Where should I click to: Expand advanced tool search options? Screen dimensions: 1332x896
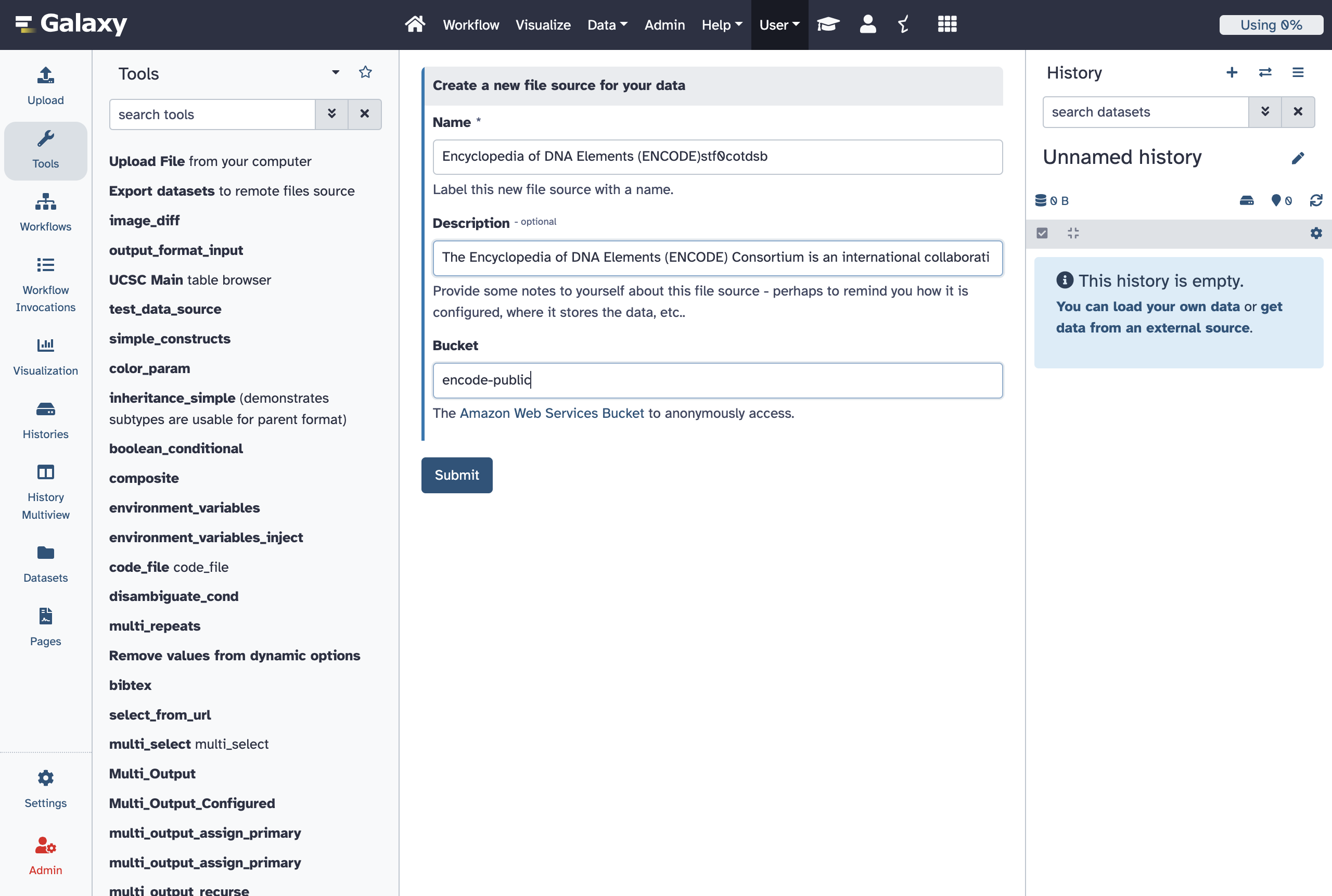tap(332, 114)
